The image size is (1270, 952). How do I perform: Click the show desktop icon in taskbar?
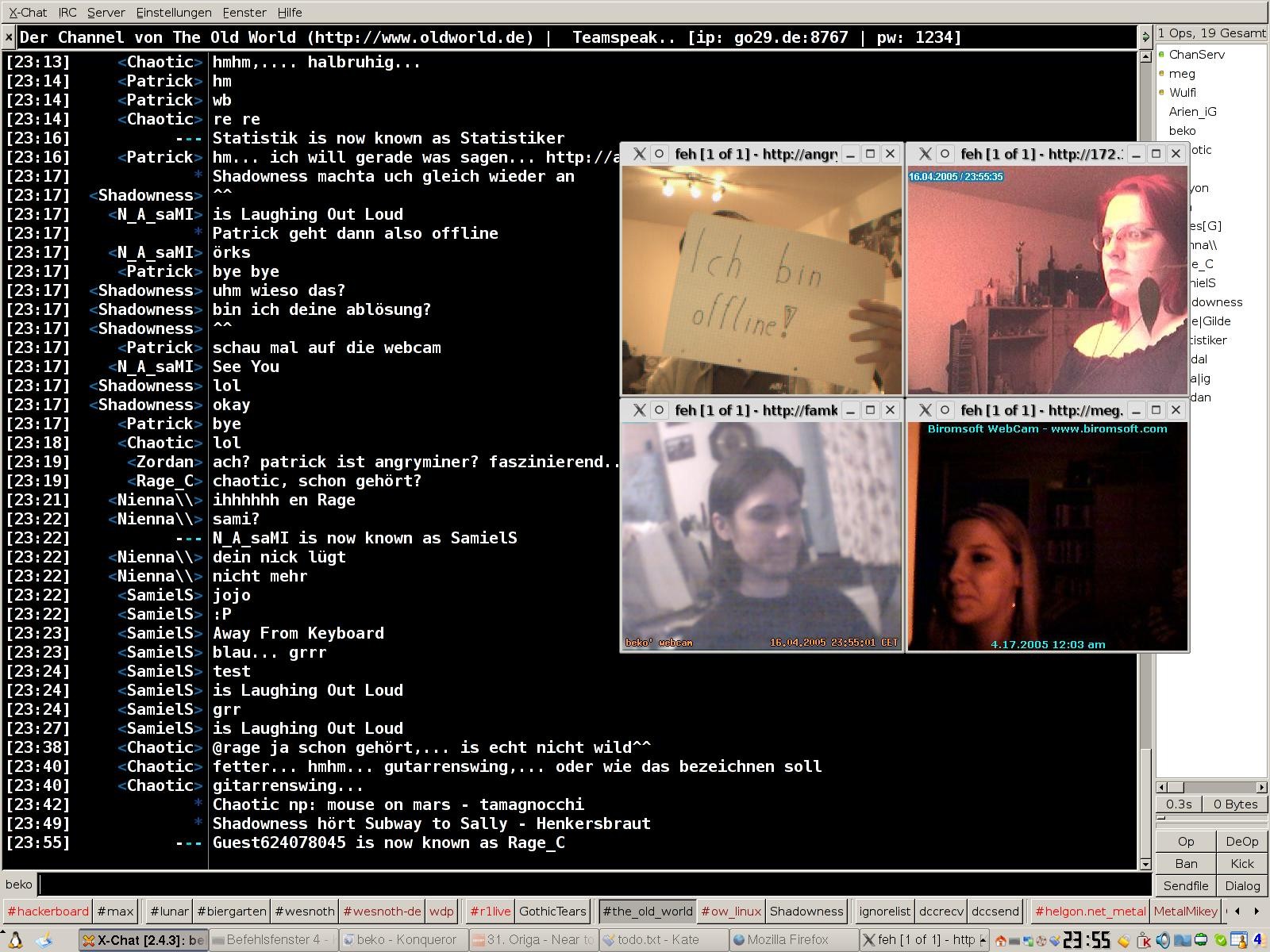coord(44,940)
